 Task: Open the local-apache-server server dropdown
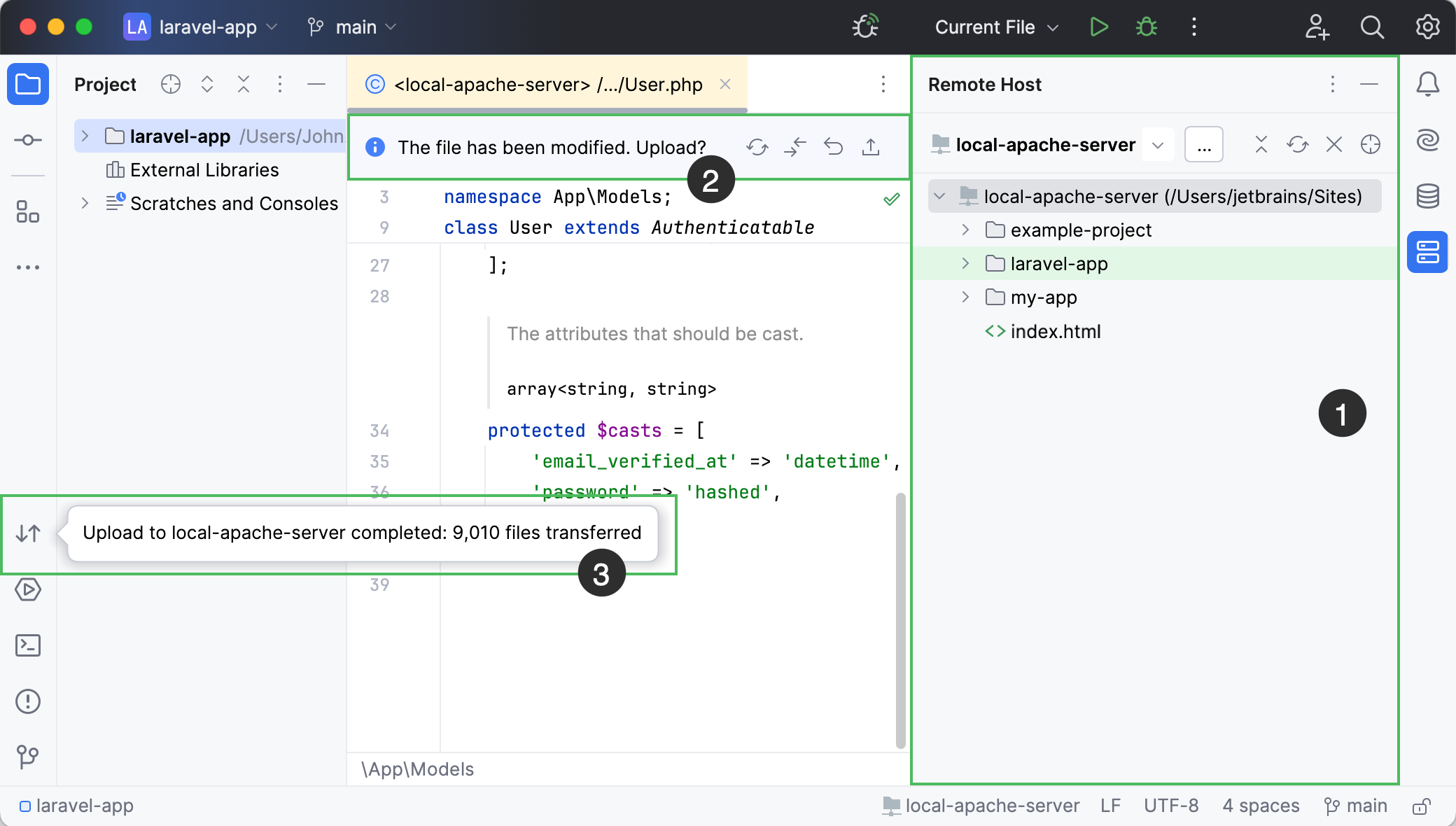1158,144
